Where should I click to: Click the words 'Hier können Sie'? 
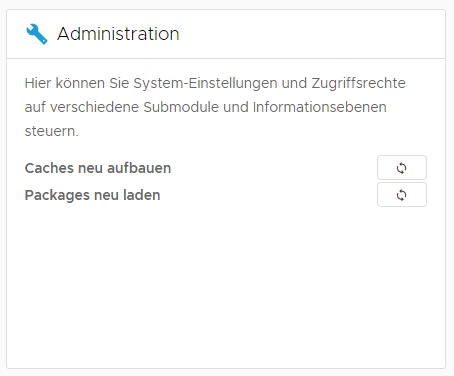77,83
